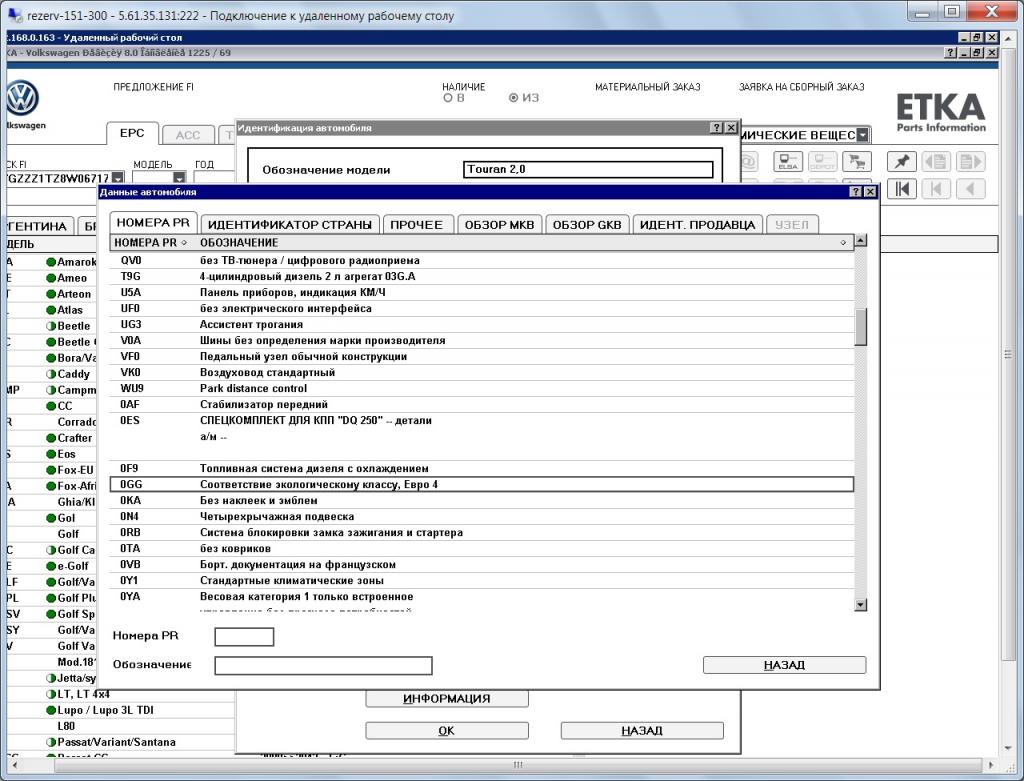Select the EPC tab
Viewport: 1024px width, 781px height.
coord(132,133)
